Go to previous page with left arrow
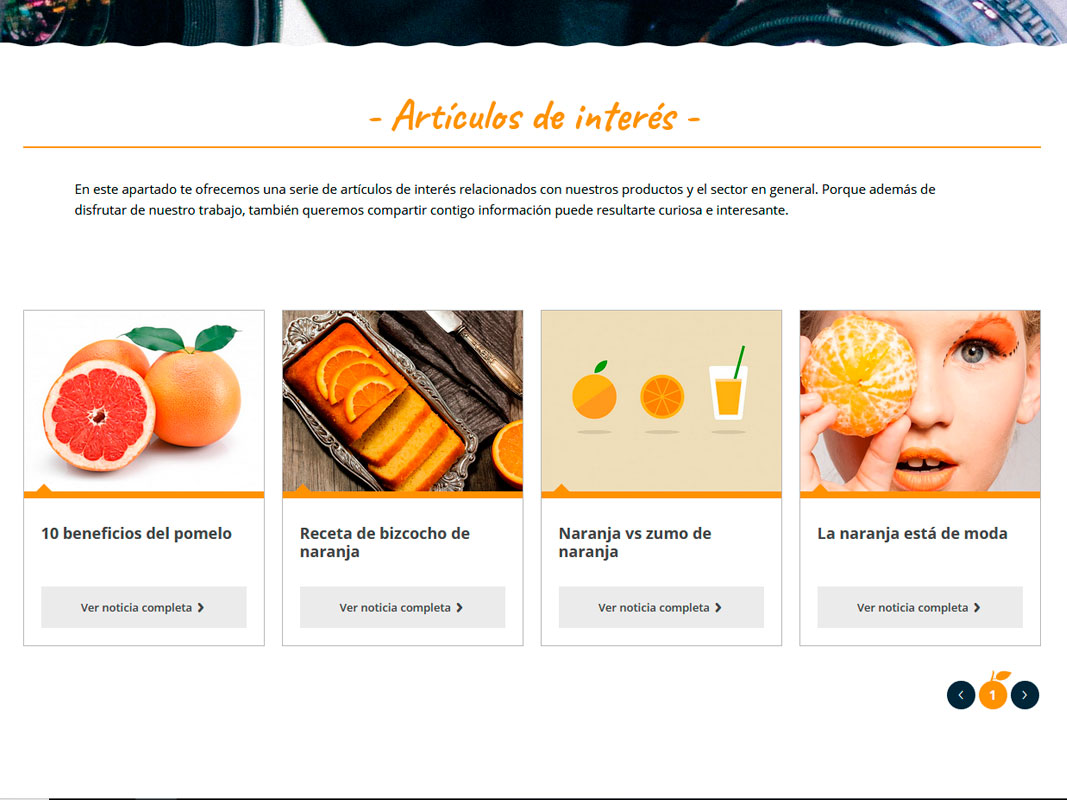Screen dimensions: 1067x800 coord(961,695)
